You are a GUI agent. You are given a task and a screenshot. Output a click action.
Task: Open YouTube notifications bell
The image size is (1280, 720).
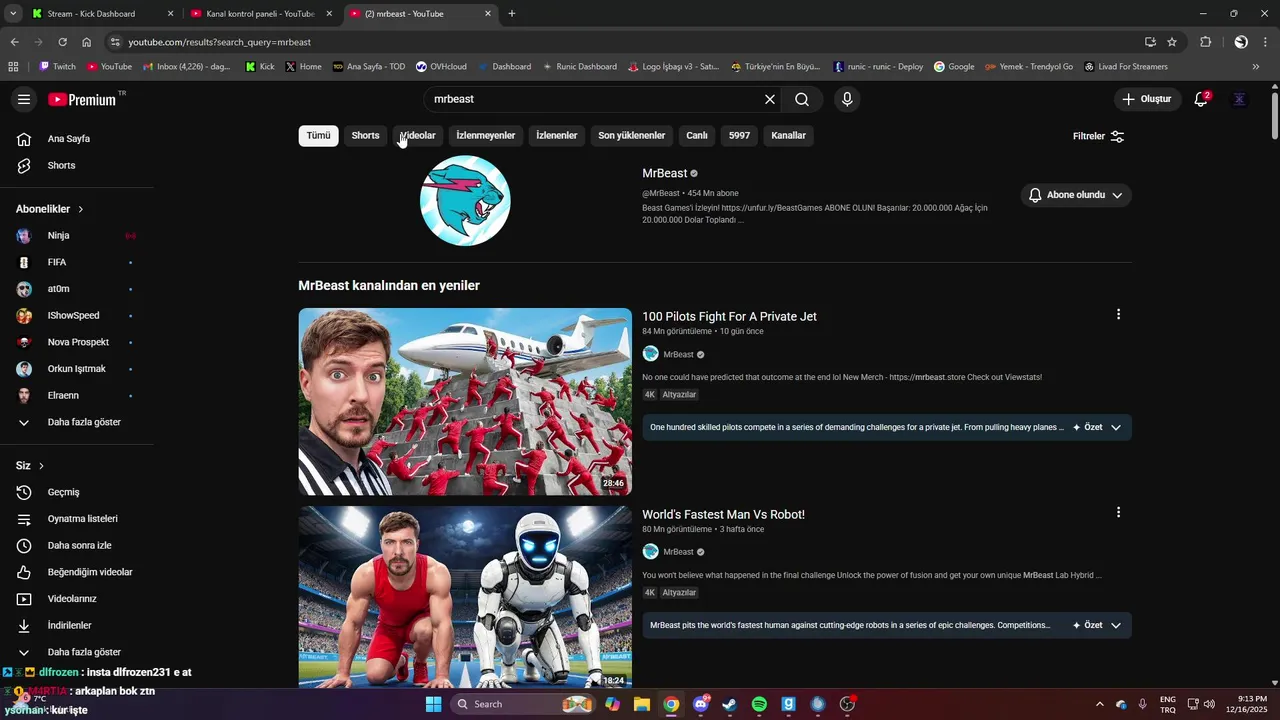(1202, 99)
